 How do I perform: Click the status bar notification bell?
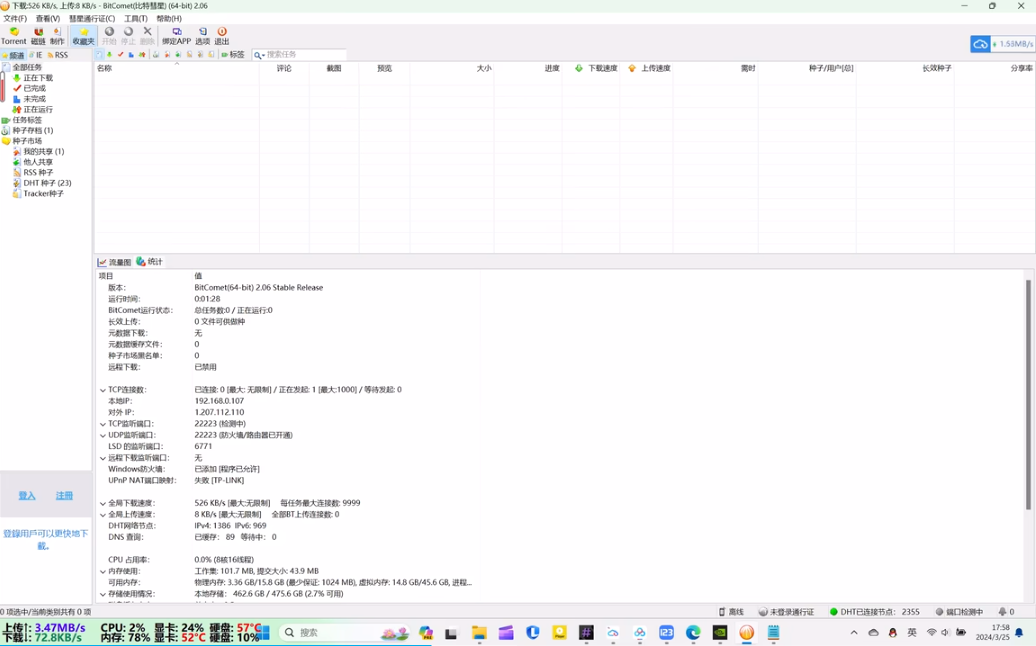(1006, 612)
